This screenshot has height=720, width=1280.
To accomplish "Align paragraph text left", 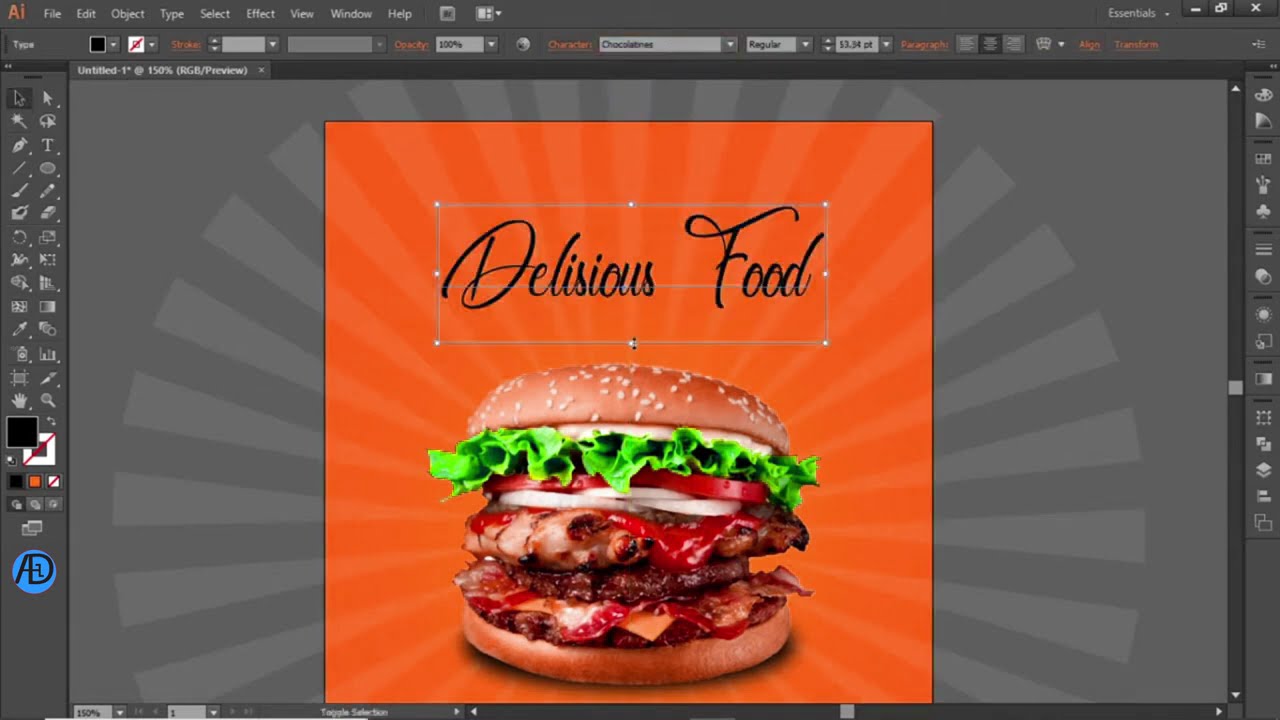I will pyautogui.click(x=966, y=44).
